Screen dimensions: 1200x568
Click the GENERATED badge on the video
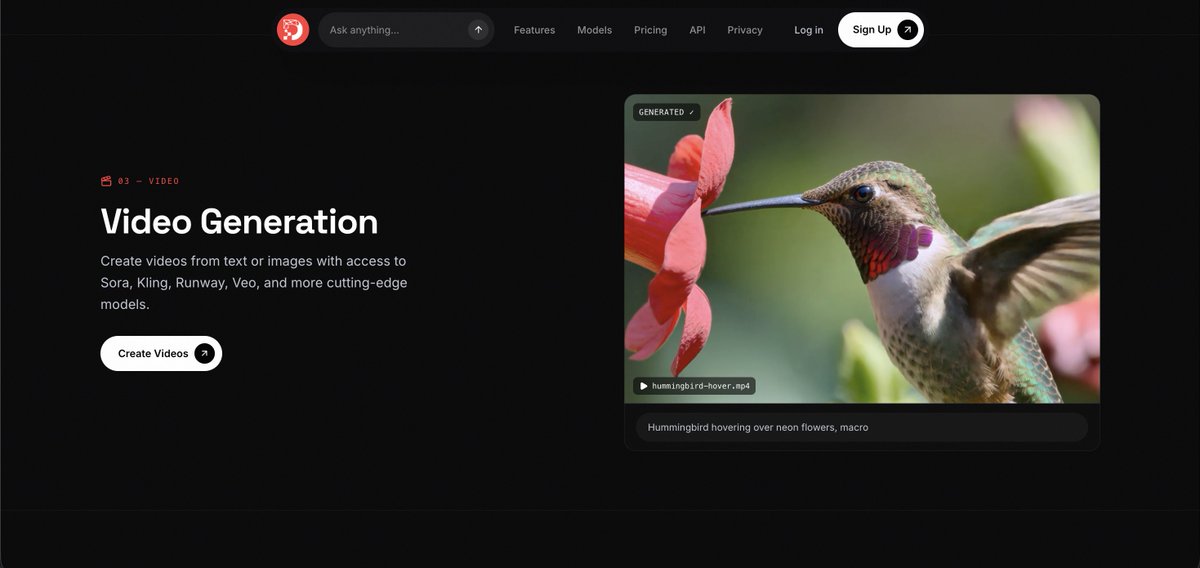point(666,112)
